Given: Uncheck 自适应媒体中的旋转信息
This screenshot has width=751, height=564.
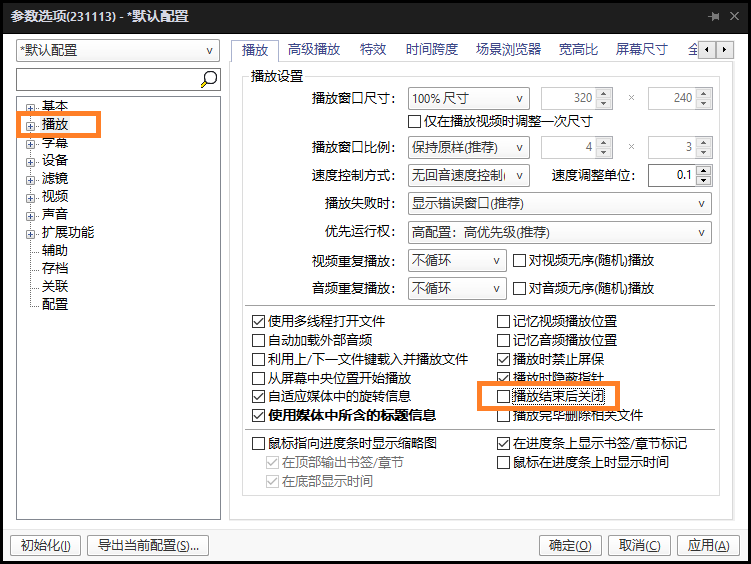Looking at the screenshot, I should (x=258, y=396).
